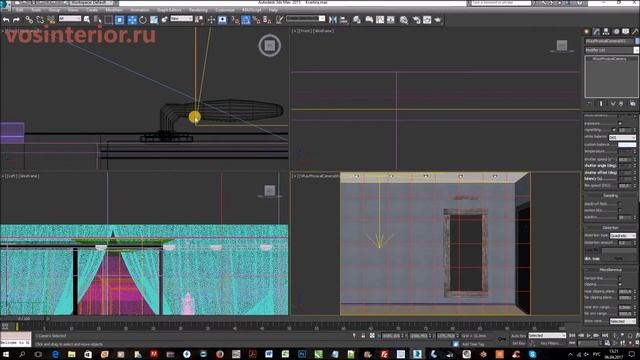Image resolution: width=640 pixels, height=360 pixels.
Task: Click Play Animation button
Action: 589,336
